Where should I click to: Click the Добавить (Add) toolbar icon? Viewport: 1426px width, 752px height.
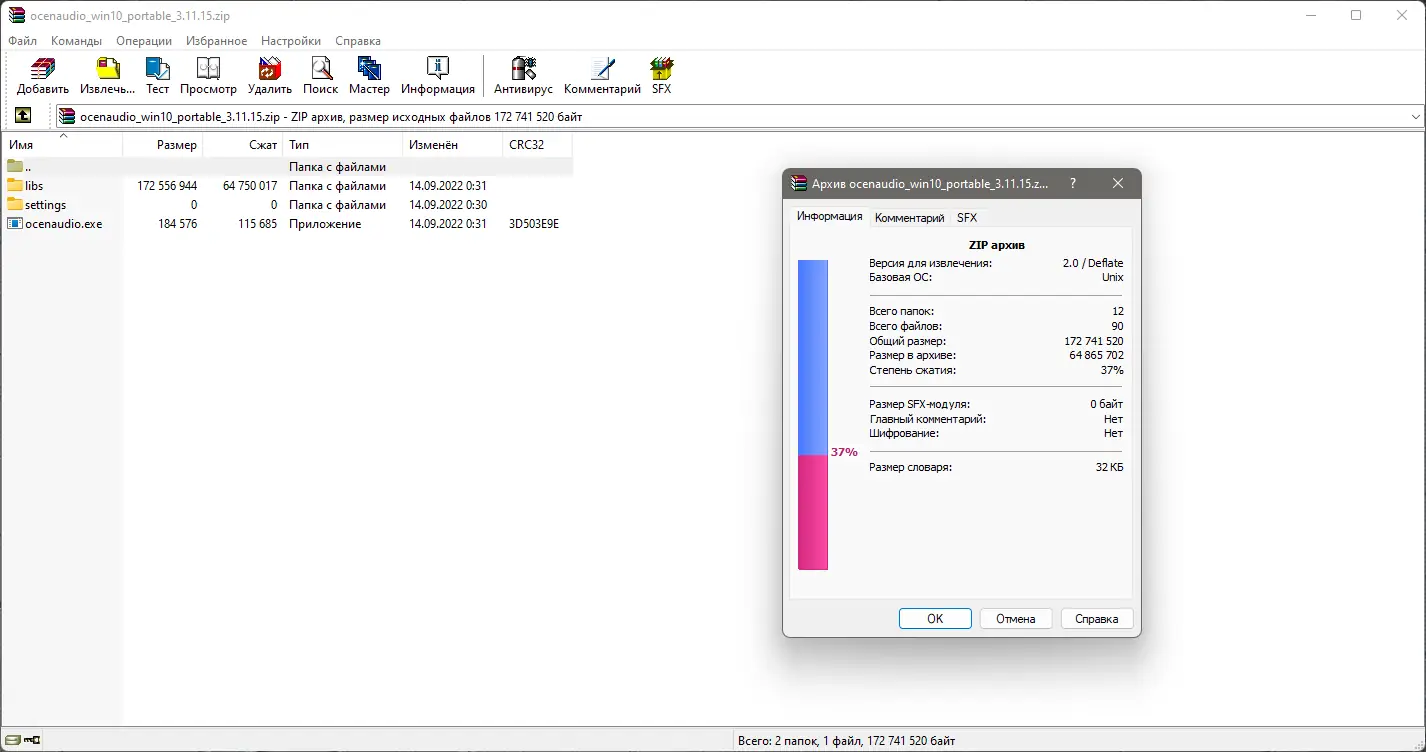pyautogui.click(x=43, y=69)
